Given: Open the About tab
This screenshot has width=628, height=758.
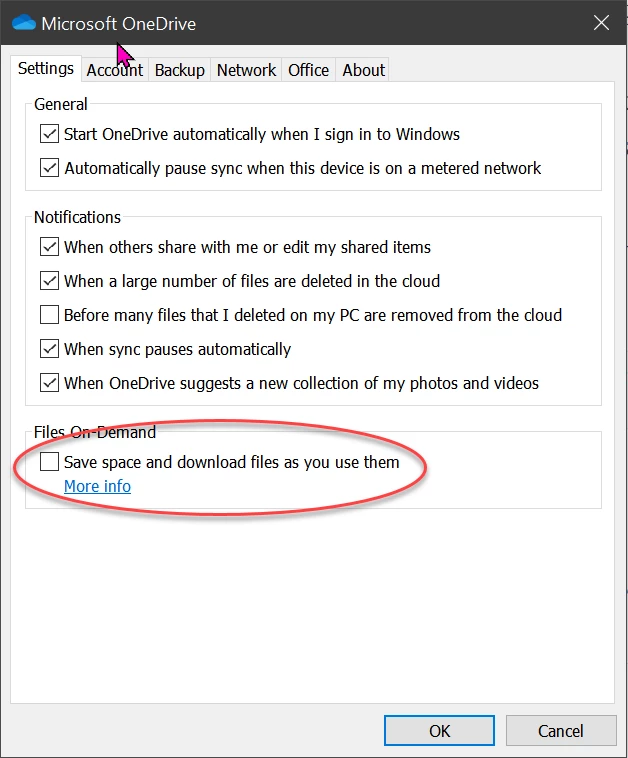Looking at the screenshot, I should (x=364, y=70).
